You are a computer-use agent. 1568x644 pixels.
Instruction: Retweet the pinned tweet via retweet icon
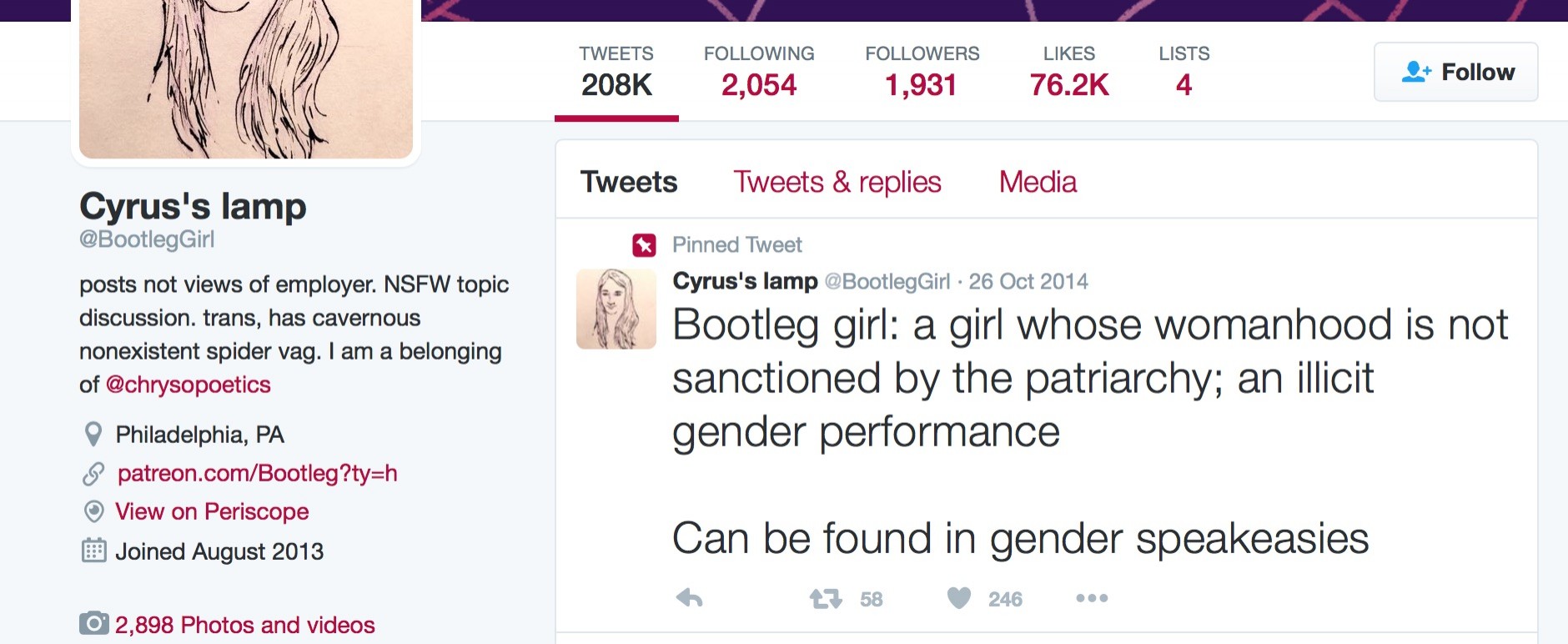(x=826, y=598)
